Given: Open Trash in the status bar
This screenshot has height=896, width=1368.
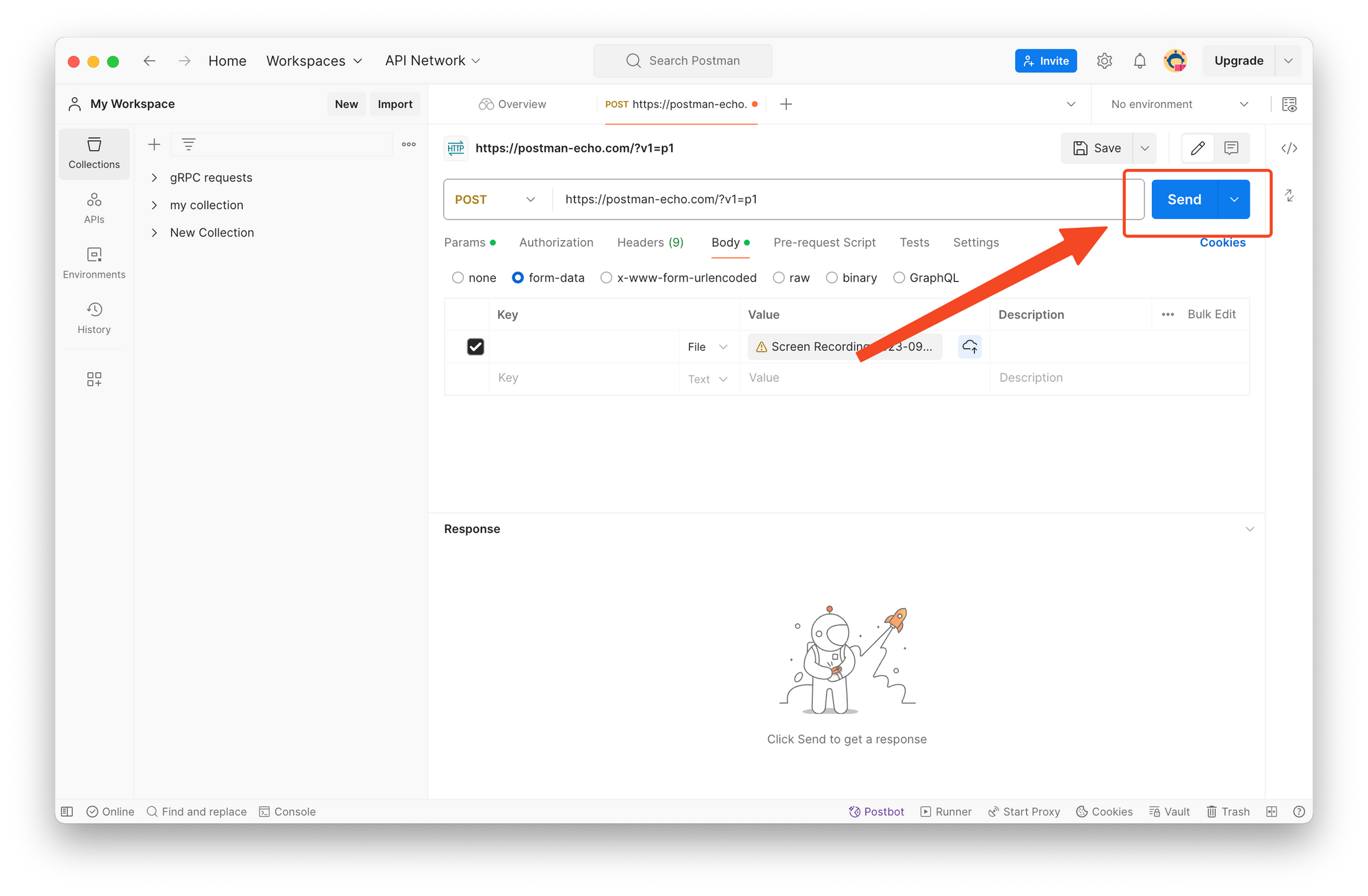Looking at the screenshot, I should [1228, 811].
